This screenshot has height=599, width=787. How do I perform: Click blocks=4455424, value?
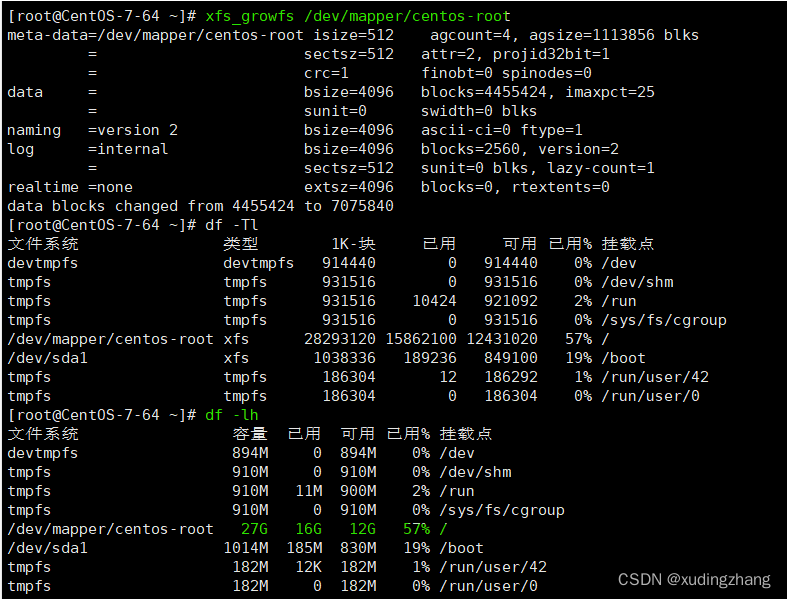tap(488, 92)
